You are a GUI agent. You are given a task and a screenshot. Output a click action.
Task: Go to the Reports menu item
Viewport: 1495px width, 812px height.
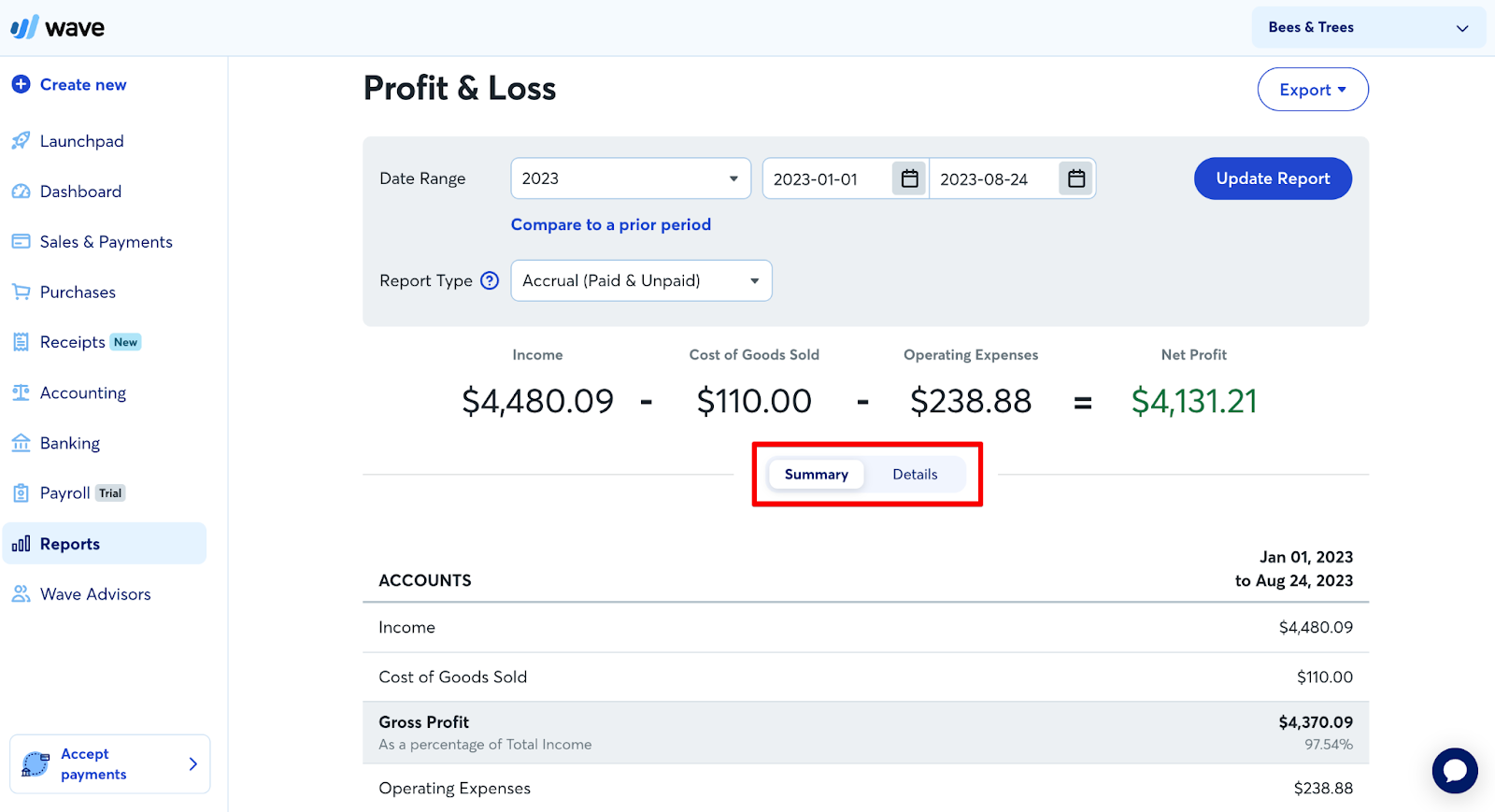(x=69, y=543)
